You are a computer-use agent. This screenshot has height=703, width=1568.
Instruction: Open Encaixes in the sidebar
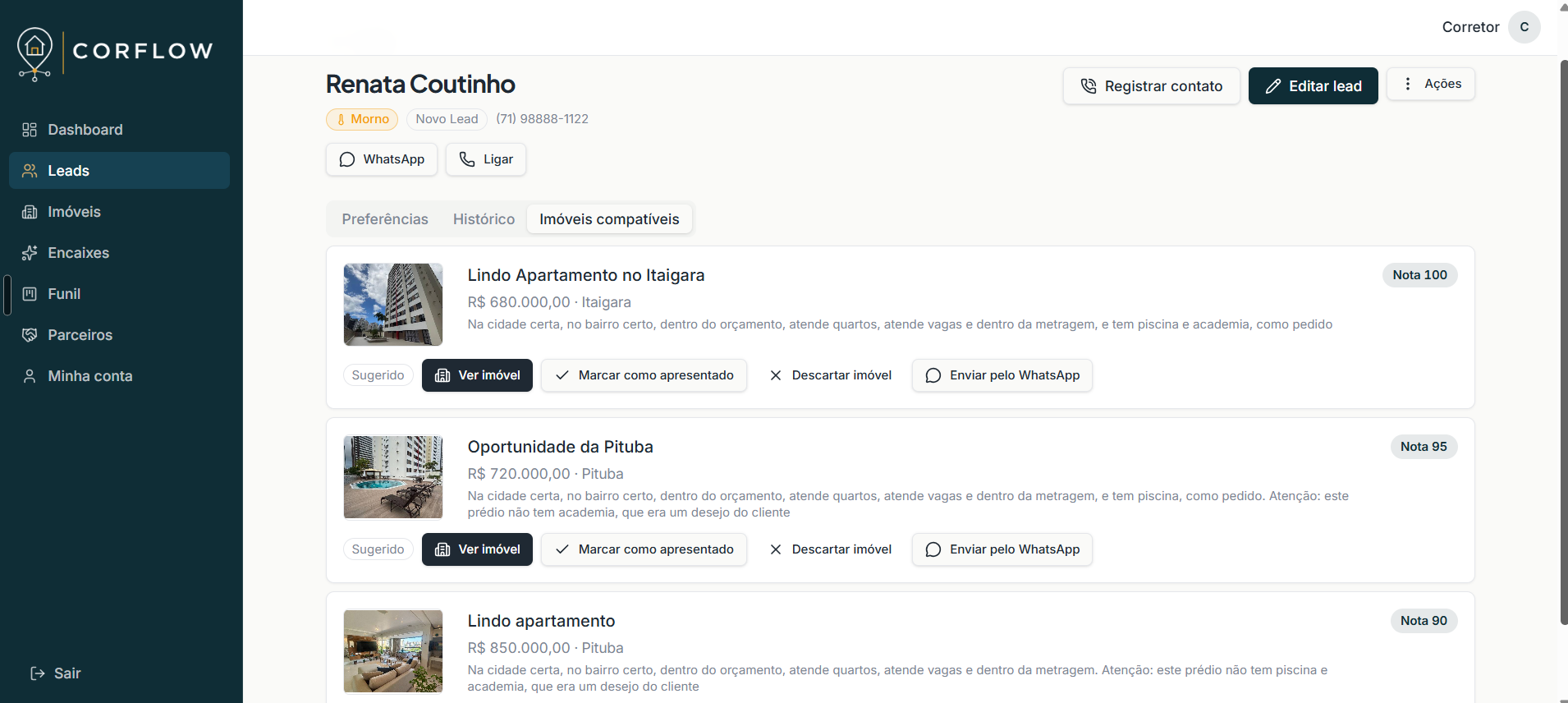point(119,253)
